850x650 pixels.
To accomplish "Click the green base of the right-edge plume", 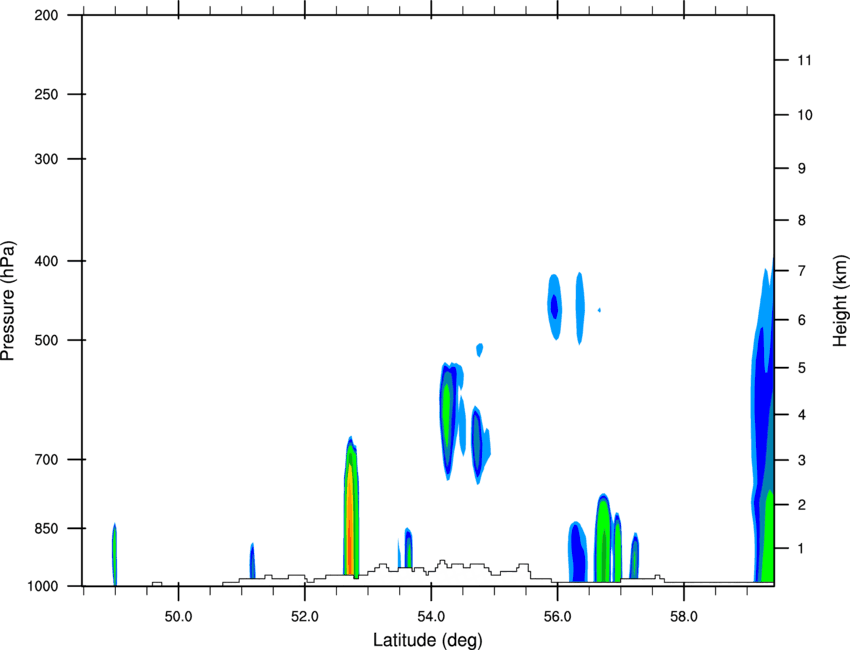I will 768,537.
